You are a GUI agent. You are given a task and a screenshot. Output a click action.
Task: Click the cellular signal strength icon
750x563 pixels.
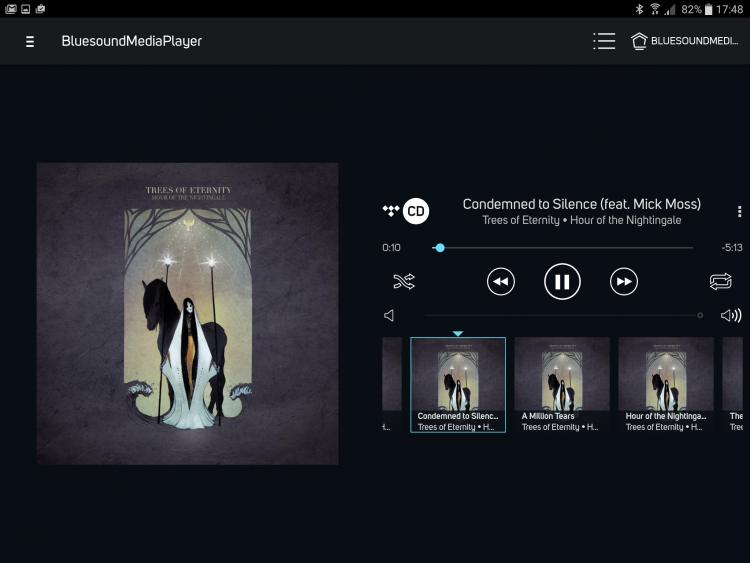tap(670, 9)
